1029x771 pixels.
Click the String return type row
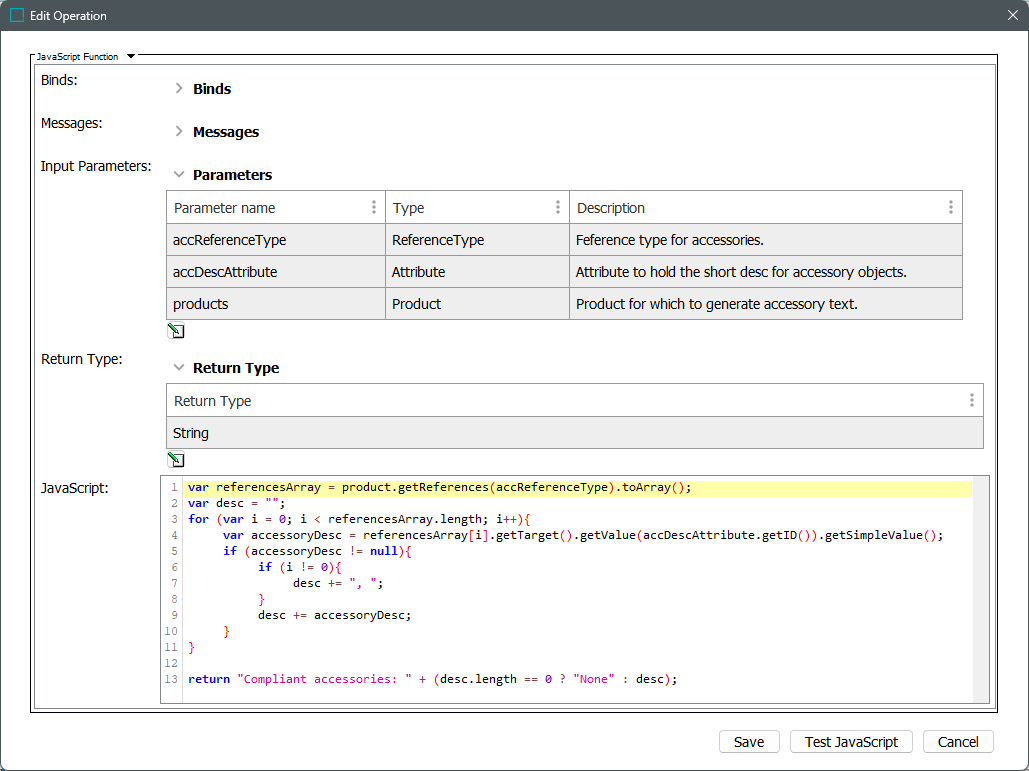click(x=574, y=433)
